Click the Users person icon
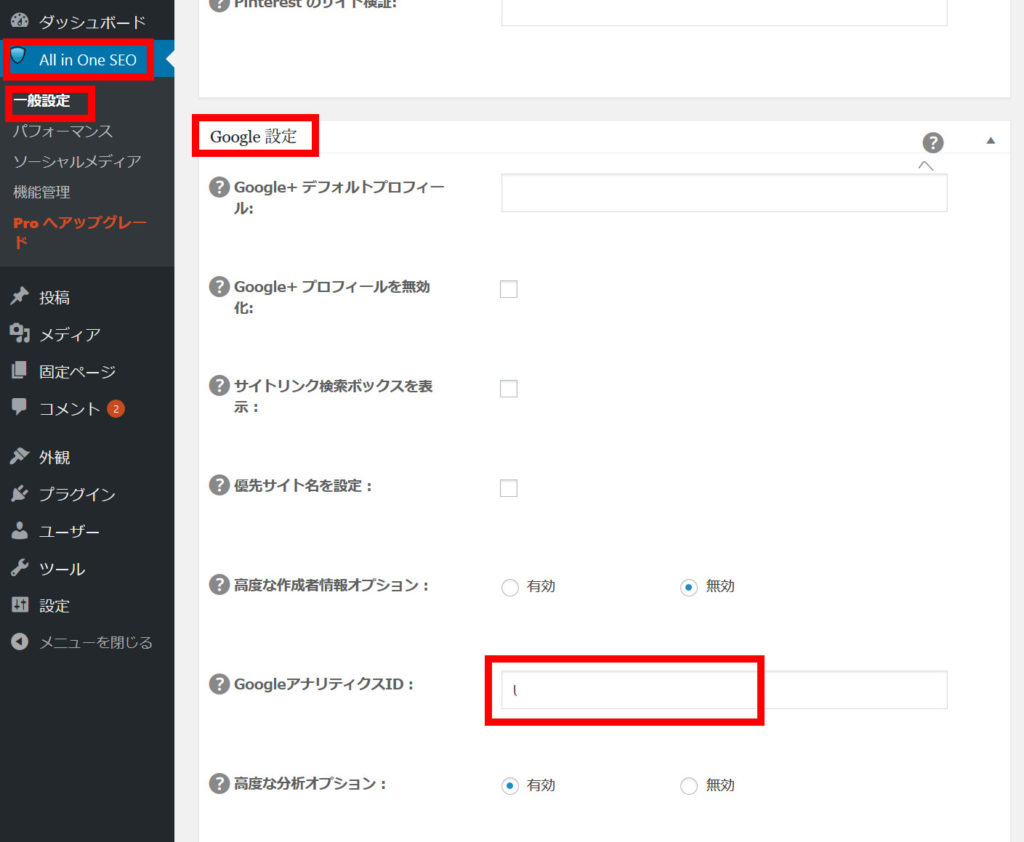This screenshot has height=842, width=1024. coord(20,530)
